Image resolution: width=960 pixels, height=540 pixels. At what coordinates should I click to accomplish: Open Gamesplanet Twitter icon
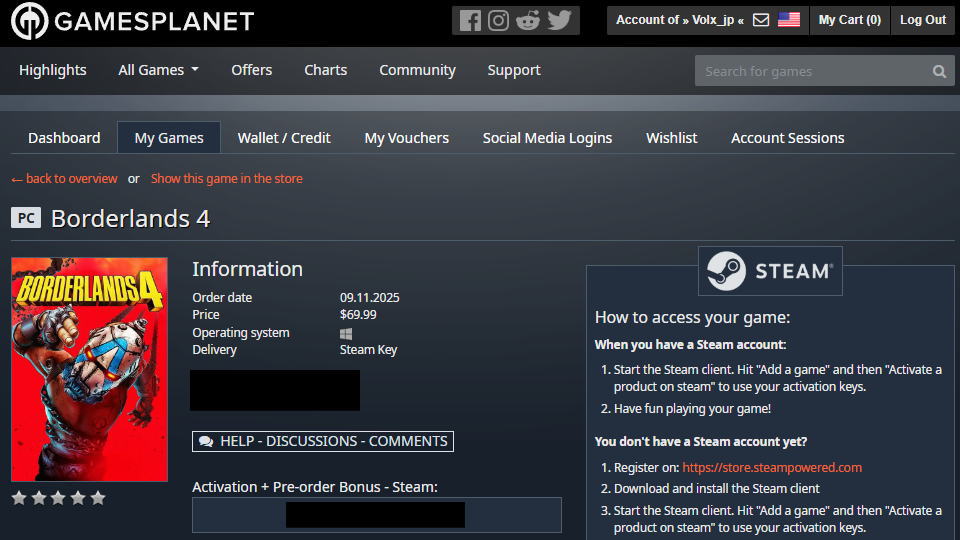560,20
